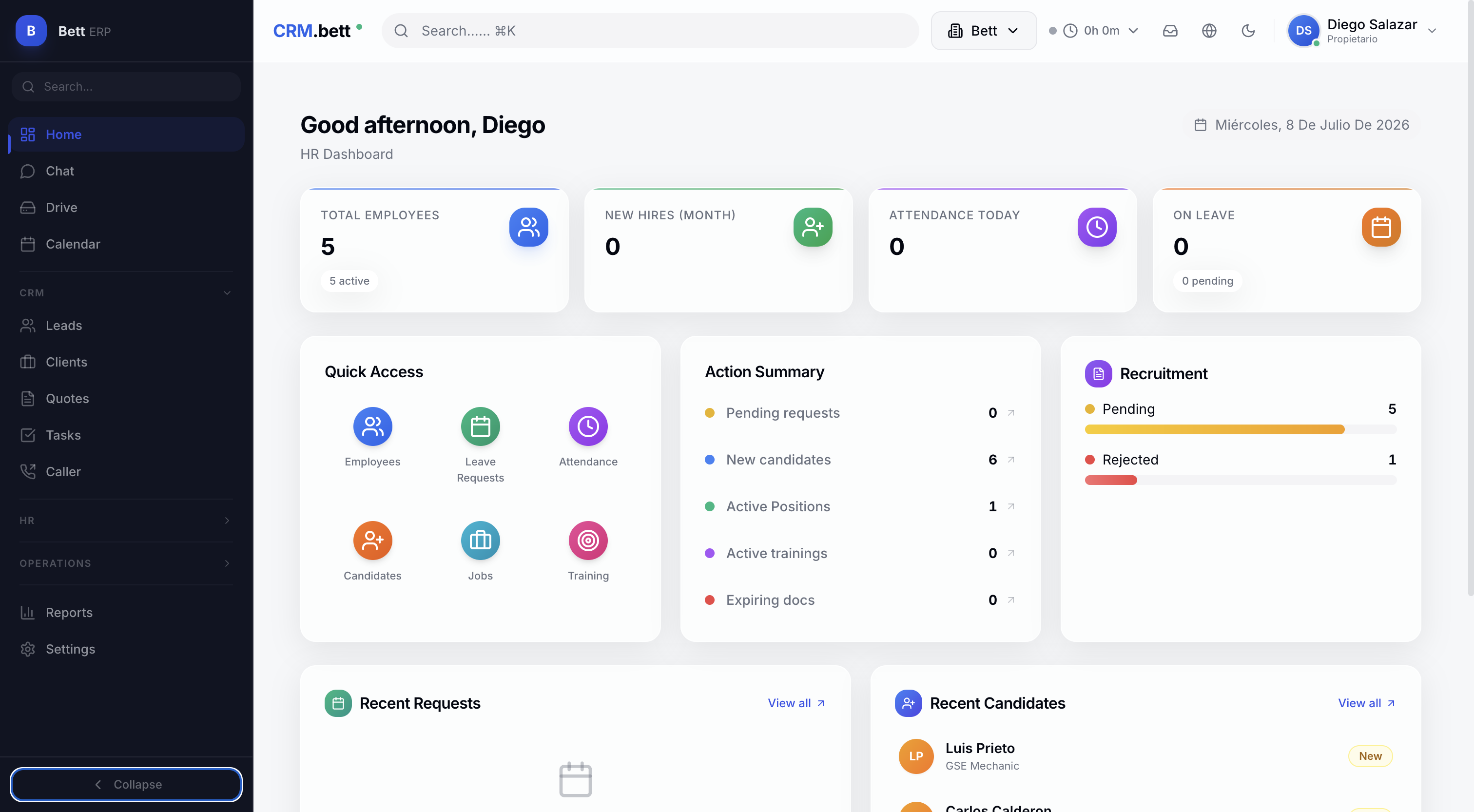Viewport: 1474px width, 812px height.
Task: Open Attendance quick access icon
Action: 588,426
